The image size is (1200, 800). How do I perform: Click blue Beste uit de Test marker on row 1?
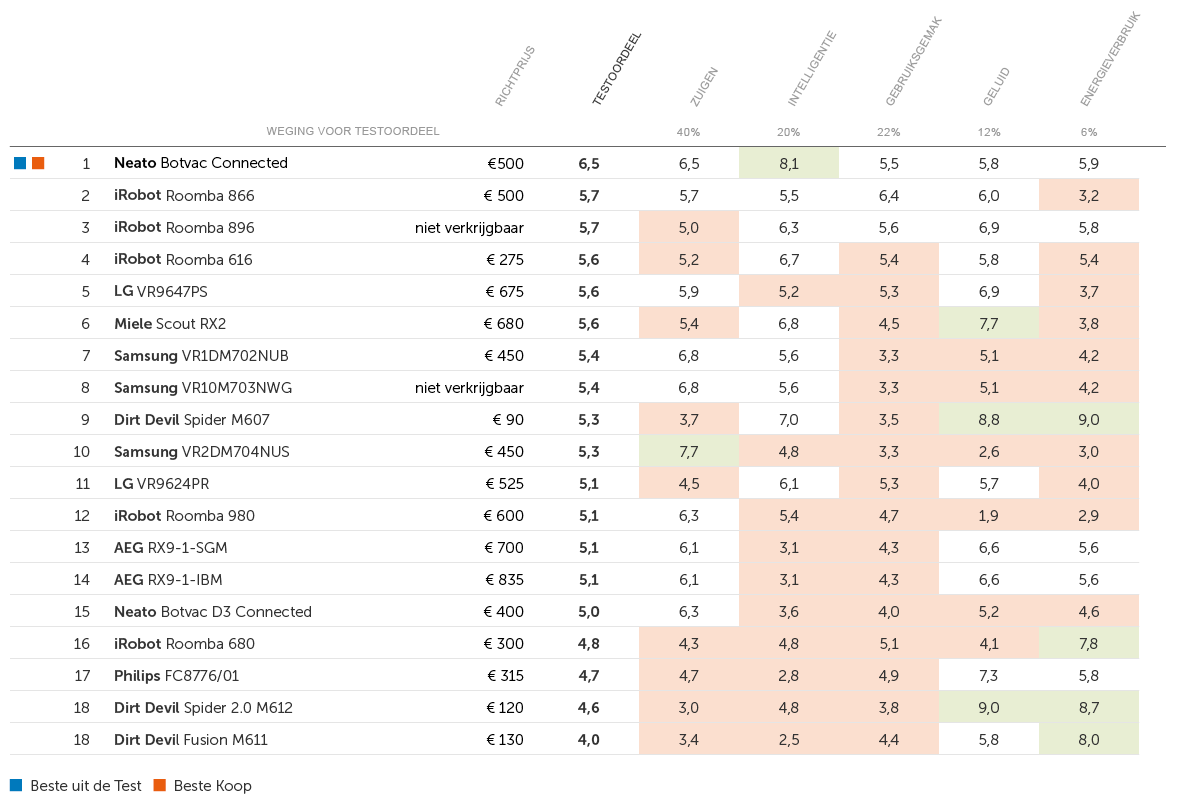tap(20, 163)
